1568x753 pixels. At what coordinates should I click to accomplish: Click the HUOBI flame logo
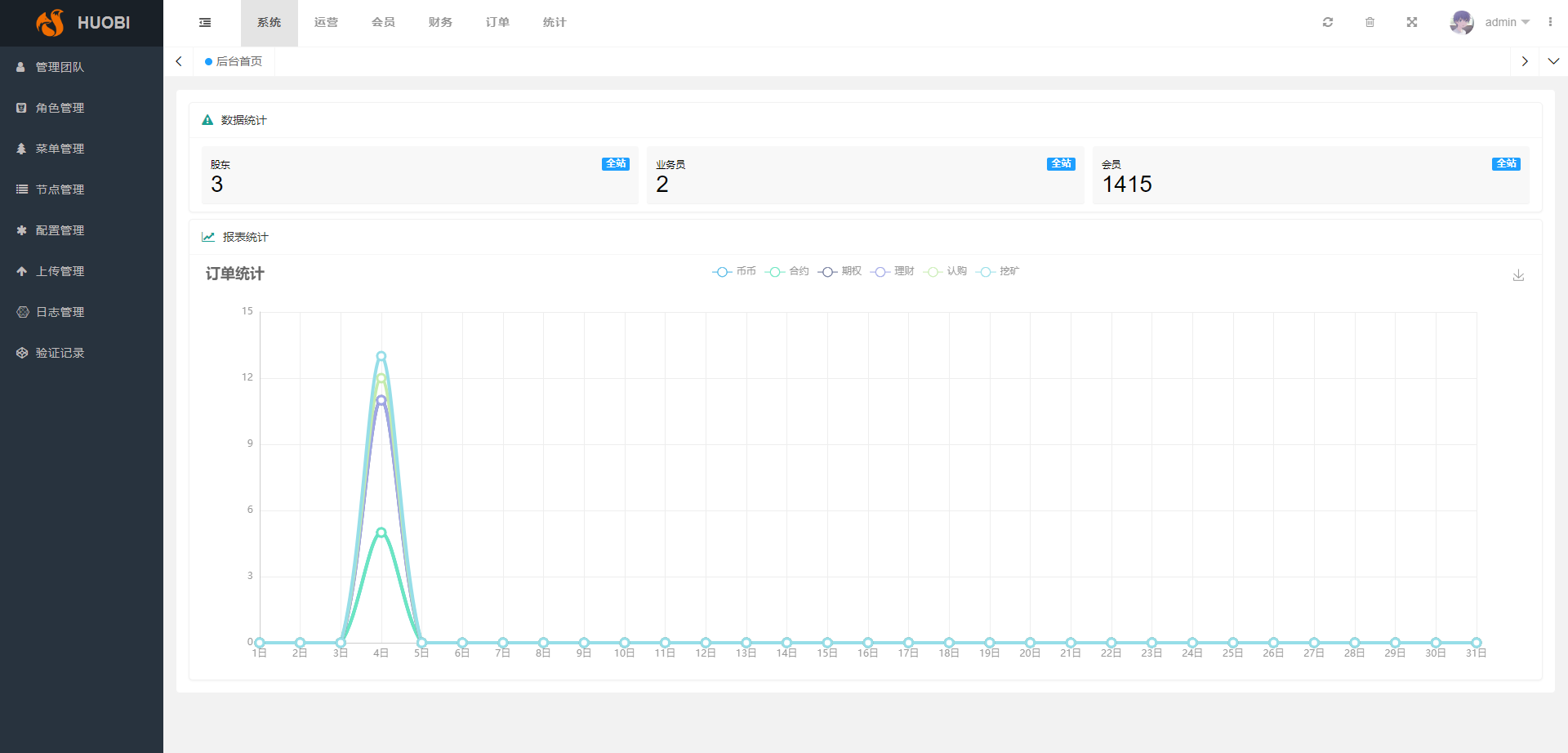pyautogui.click(x=50, y=23)
